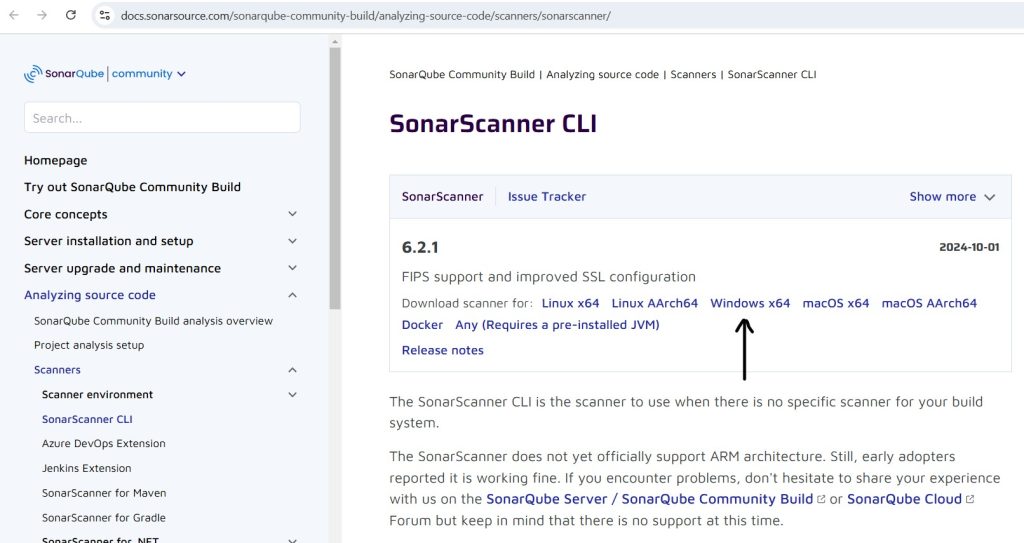Collapse Analyzing source code section
The height and width of the screenshot is (543, 1024).
click(x=293, y=295)
